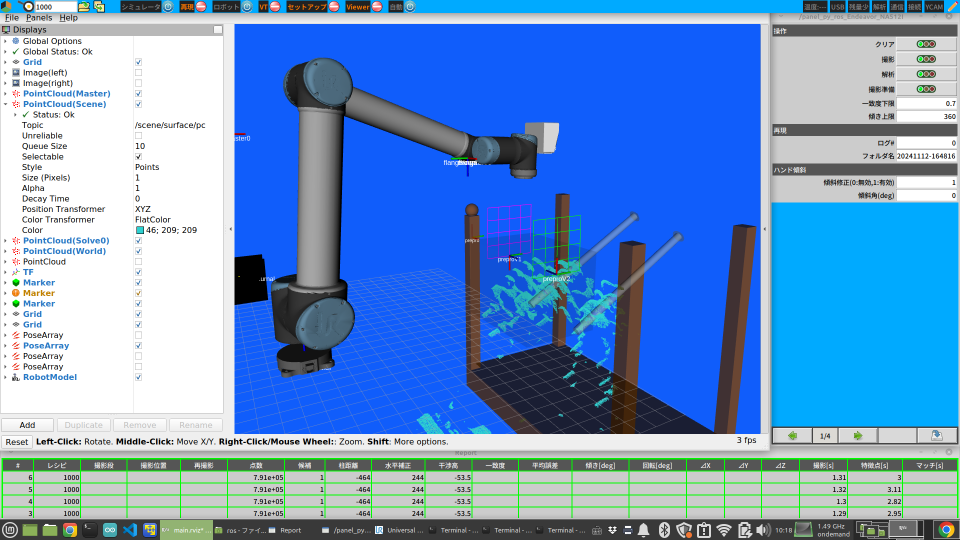Click the セットアップ red stop icon

coord(334,6)
